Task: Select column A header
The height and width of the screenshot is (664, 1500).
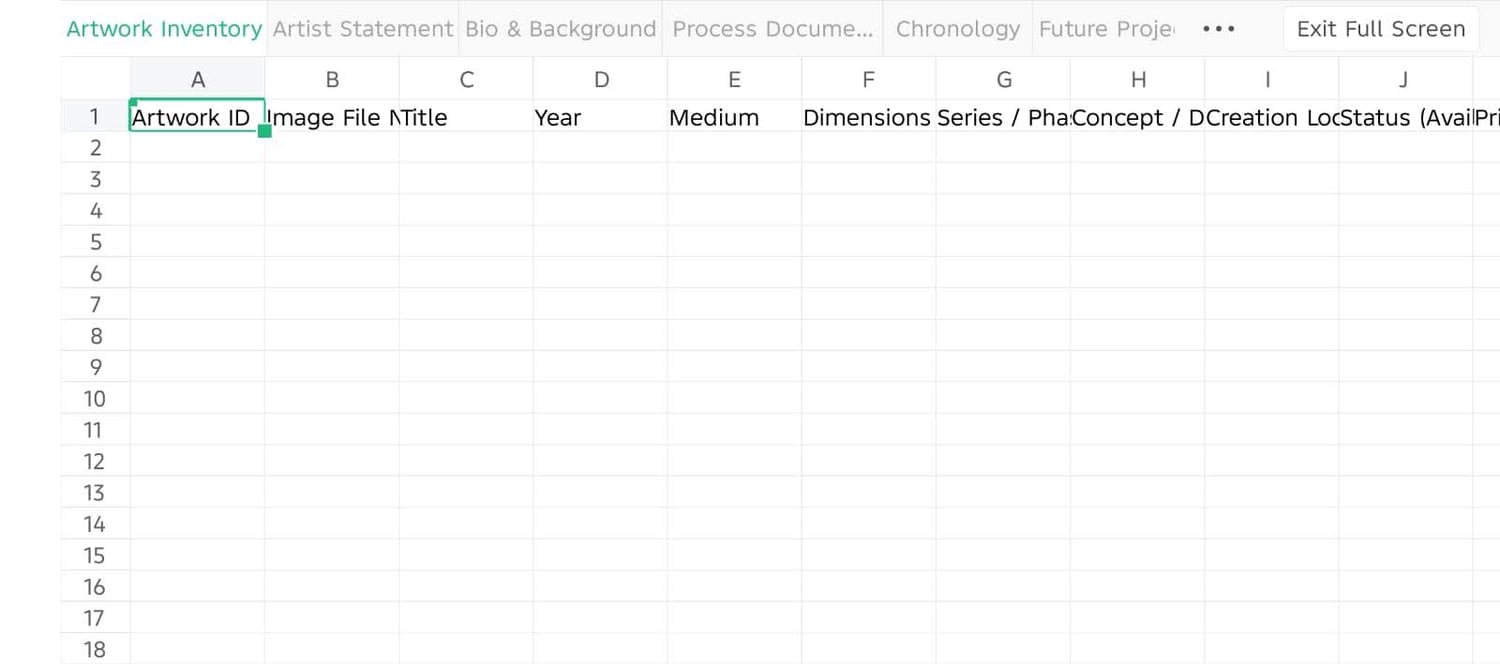Action: click(x=198, y=80)
